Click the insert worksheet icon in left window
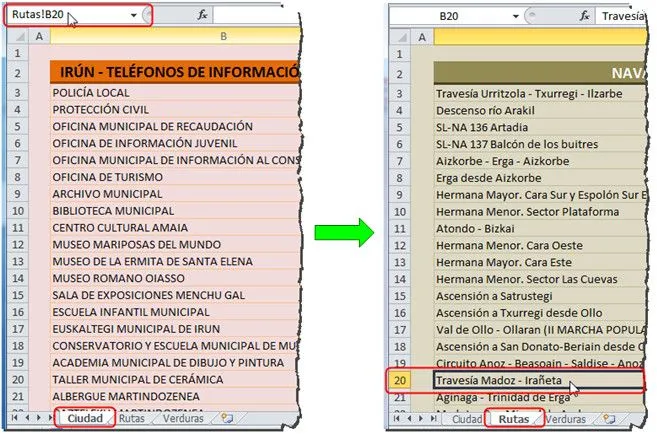Viewport: 657px width, 434px height. (227, 418)
